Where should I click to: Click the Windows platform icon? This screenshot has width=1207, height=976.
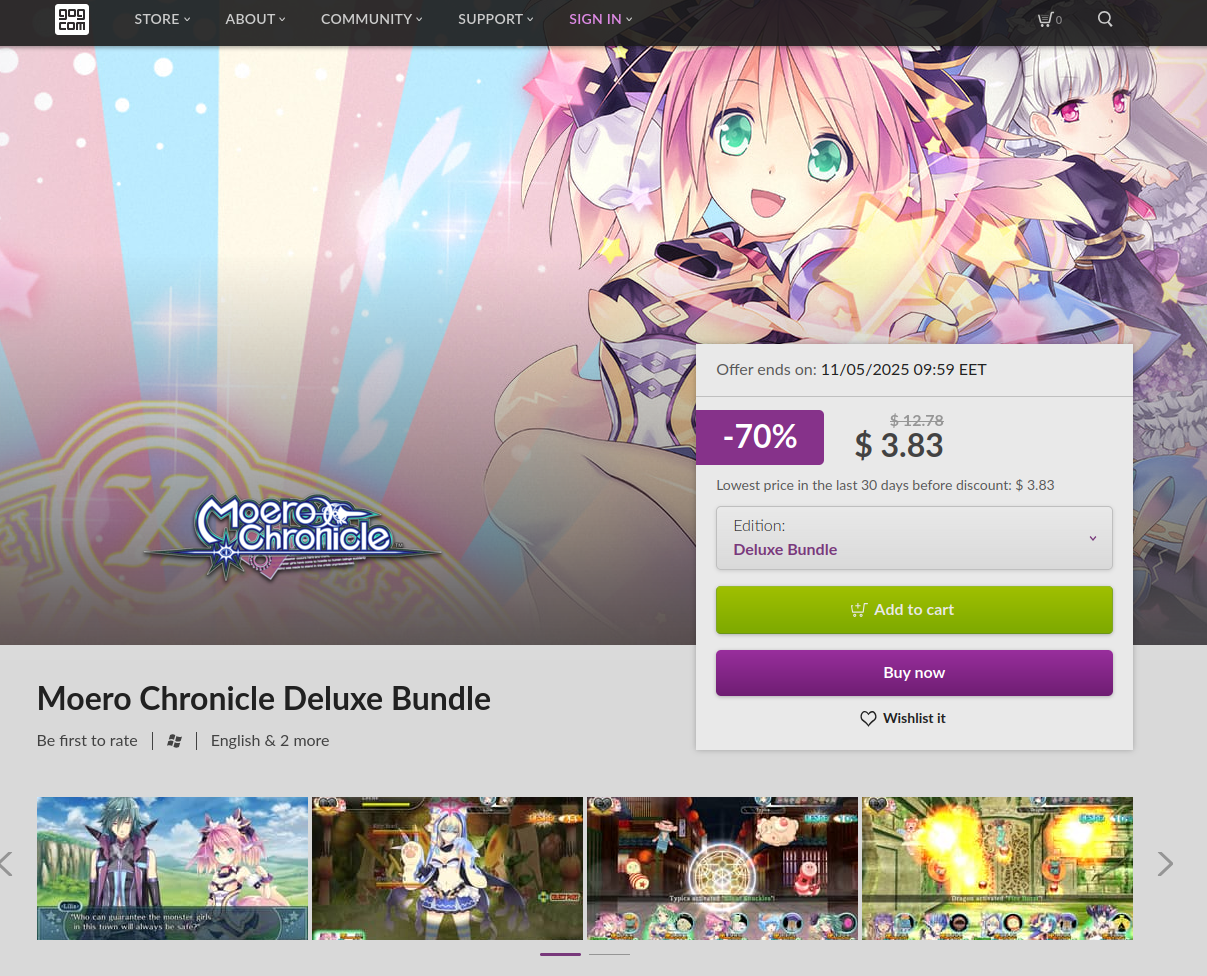point(174,741)
